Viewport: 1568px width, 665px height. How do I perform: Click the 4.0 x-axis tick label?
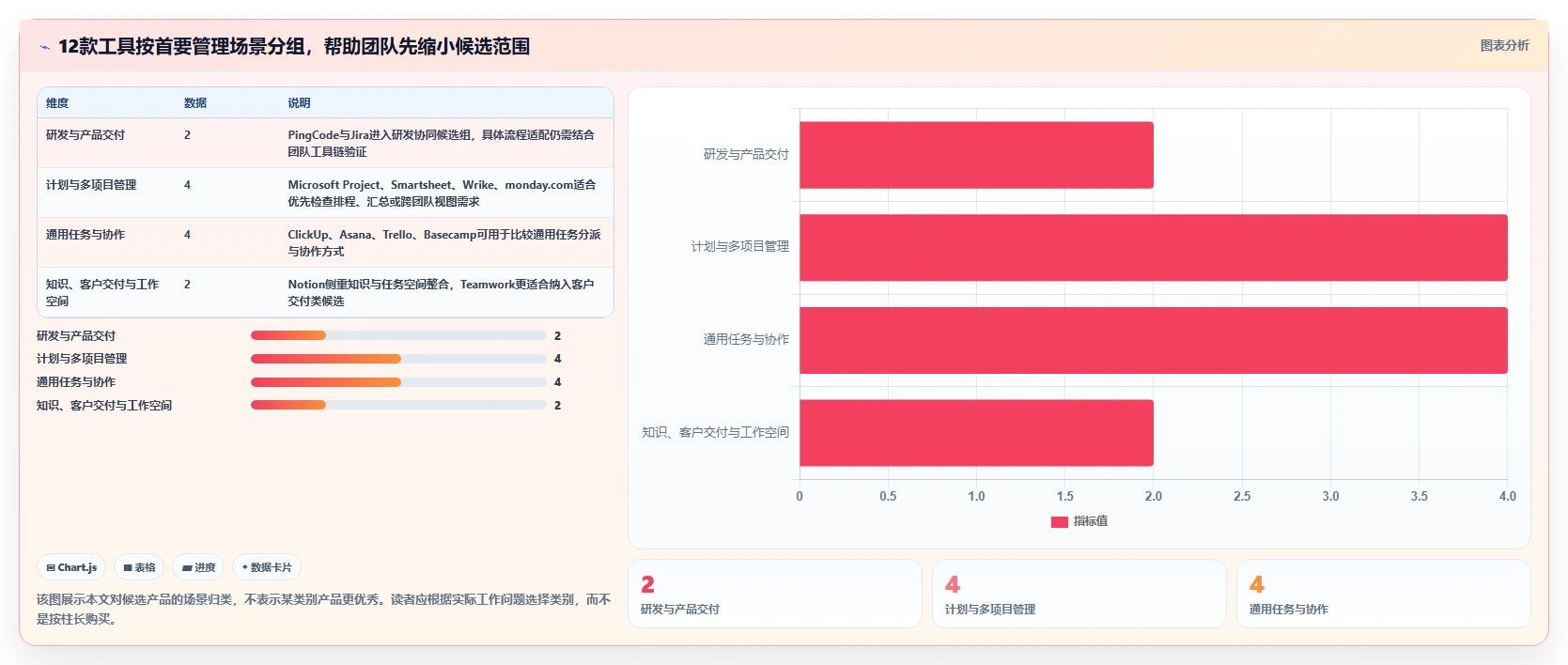1507,497
